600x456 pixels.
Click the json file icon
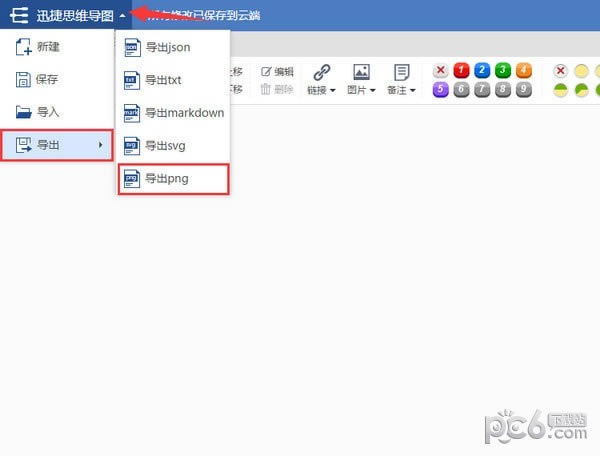[x=132, y=47]
